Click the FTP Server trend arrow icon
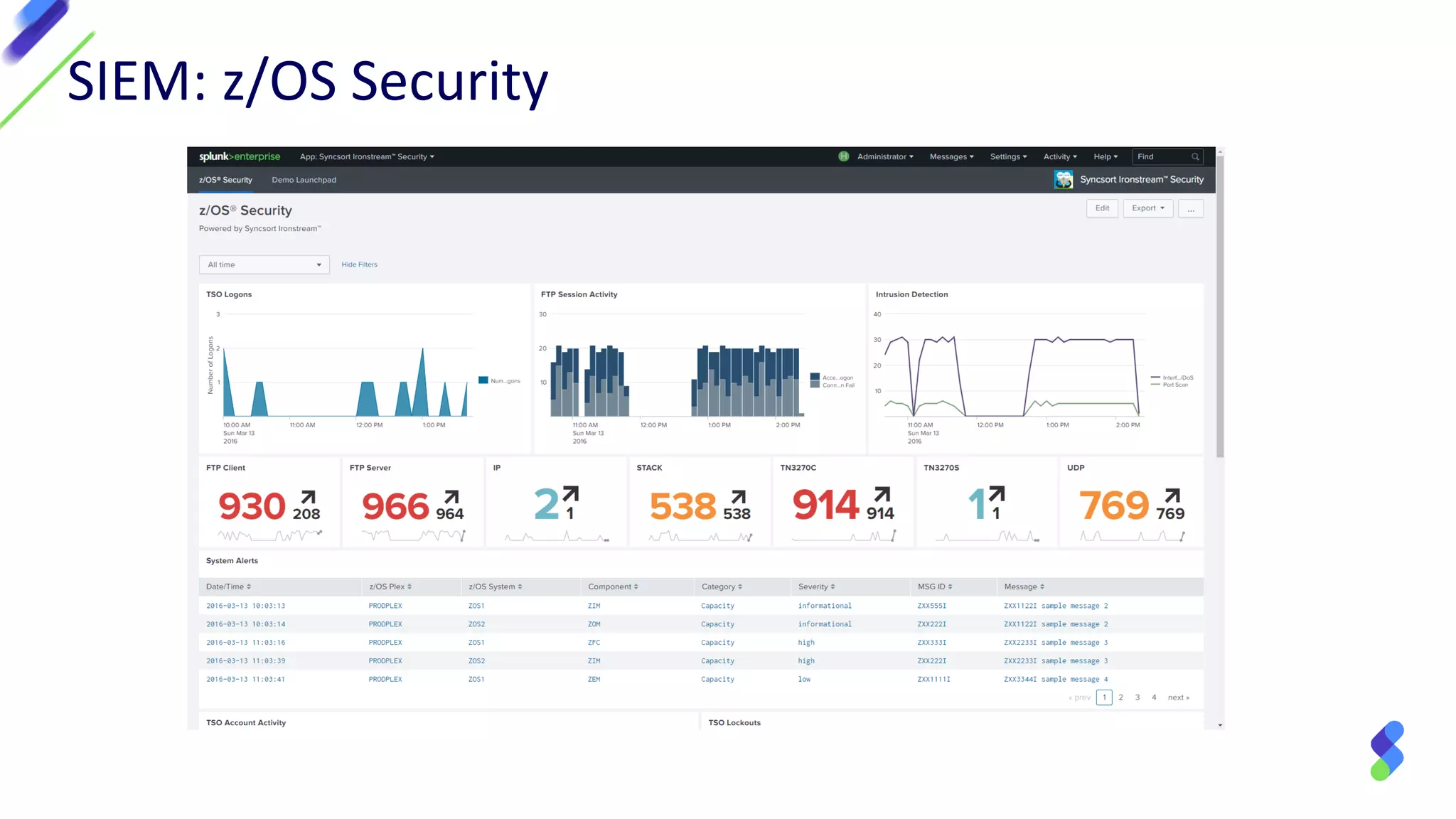 tap(451, 496)
